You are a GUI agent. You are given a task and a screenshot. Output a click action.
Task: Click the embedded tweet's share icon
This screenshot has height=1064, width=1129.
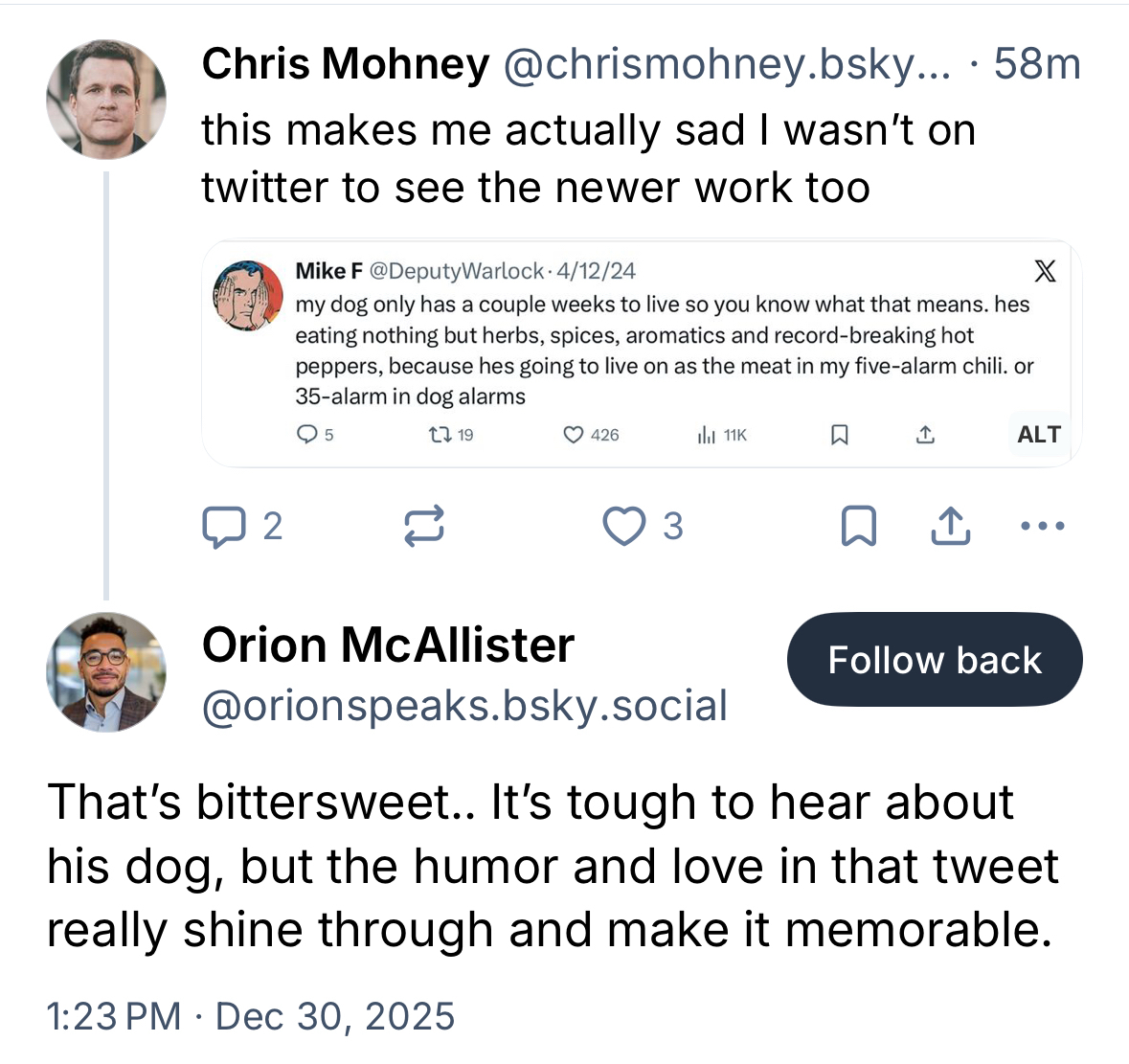point(924,435)
